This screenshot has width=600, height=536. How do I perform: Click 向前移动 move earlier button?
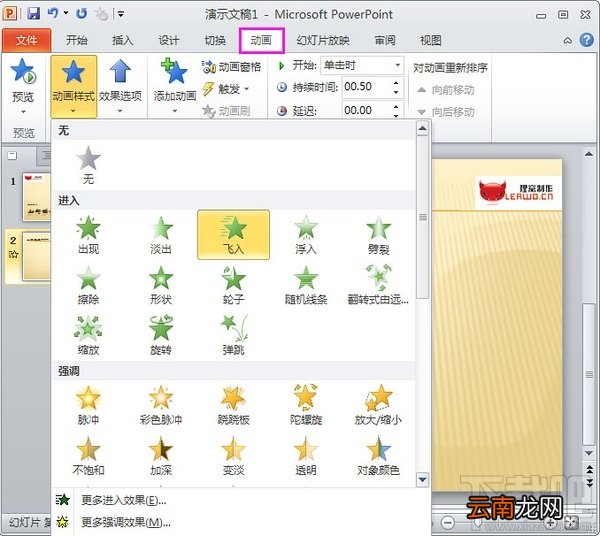(446, 90)
